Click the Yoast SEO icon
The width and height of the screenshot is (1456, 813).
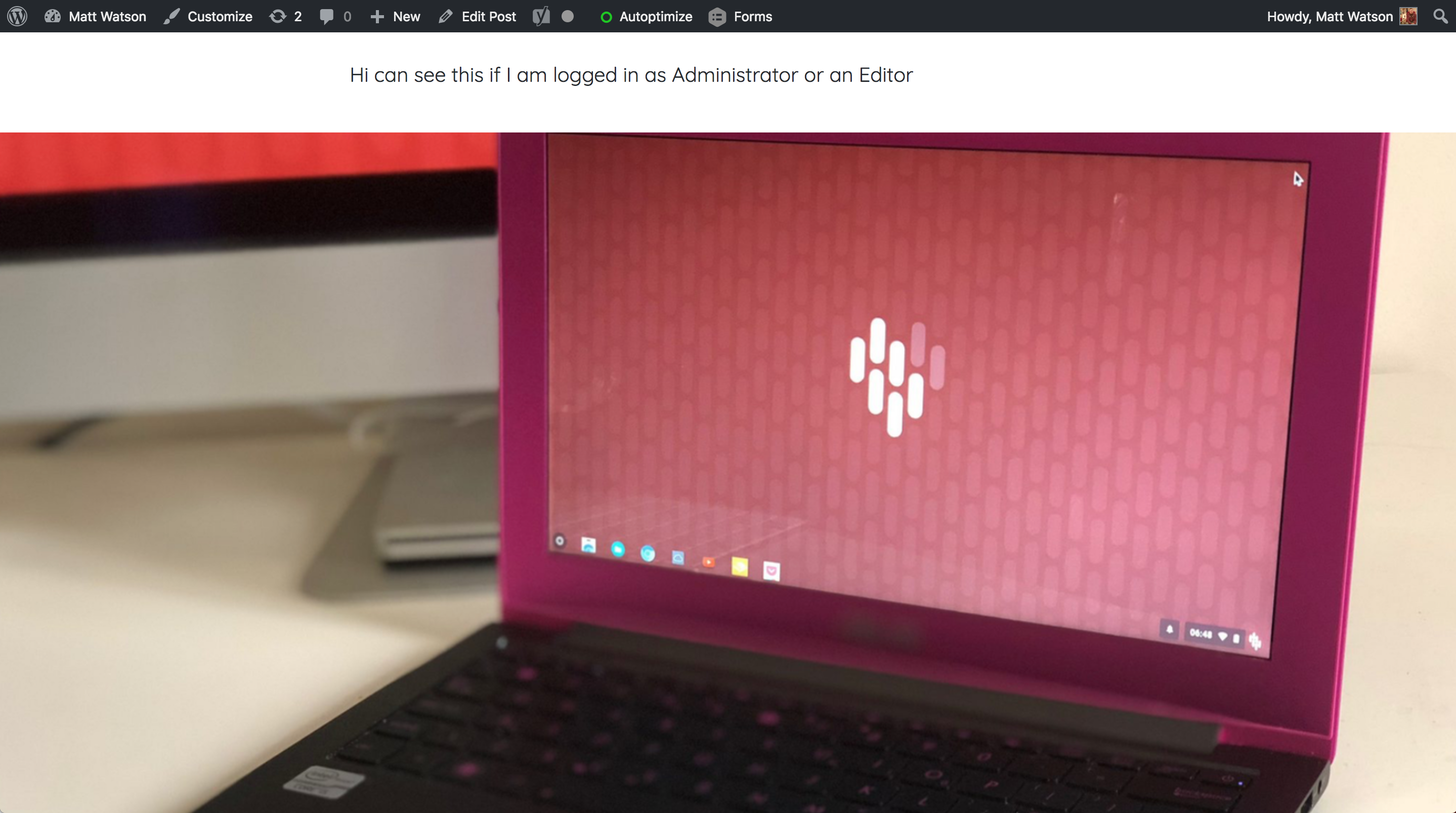[x=541, y=15]
